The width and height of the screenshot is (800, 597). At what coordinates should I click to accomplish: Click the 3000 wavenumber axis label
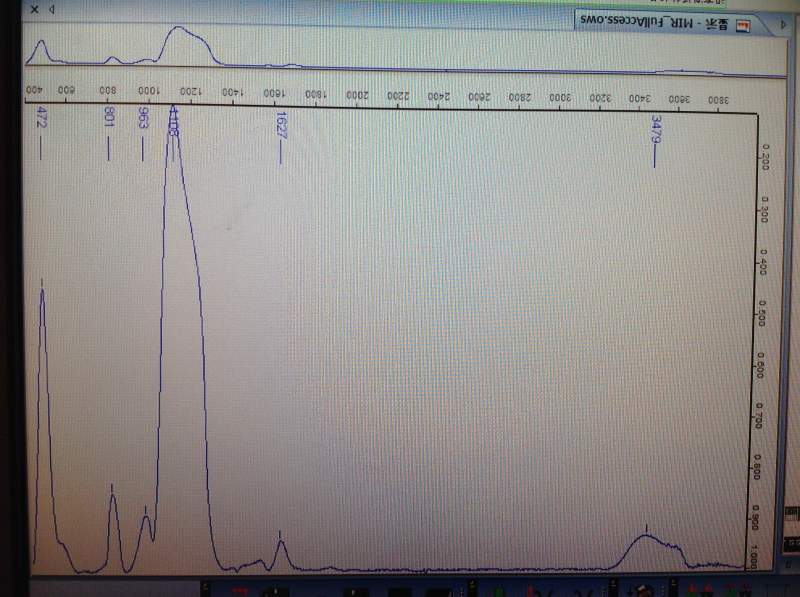tap(560, 97)
